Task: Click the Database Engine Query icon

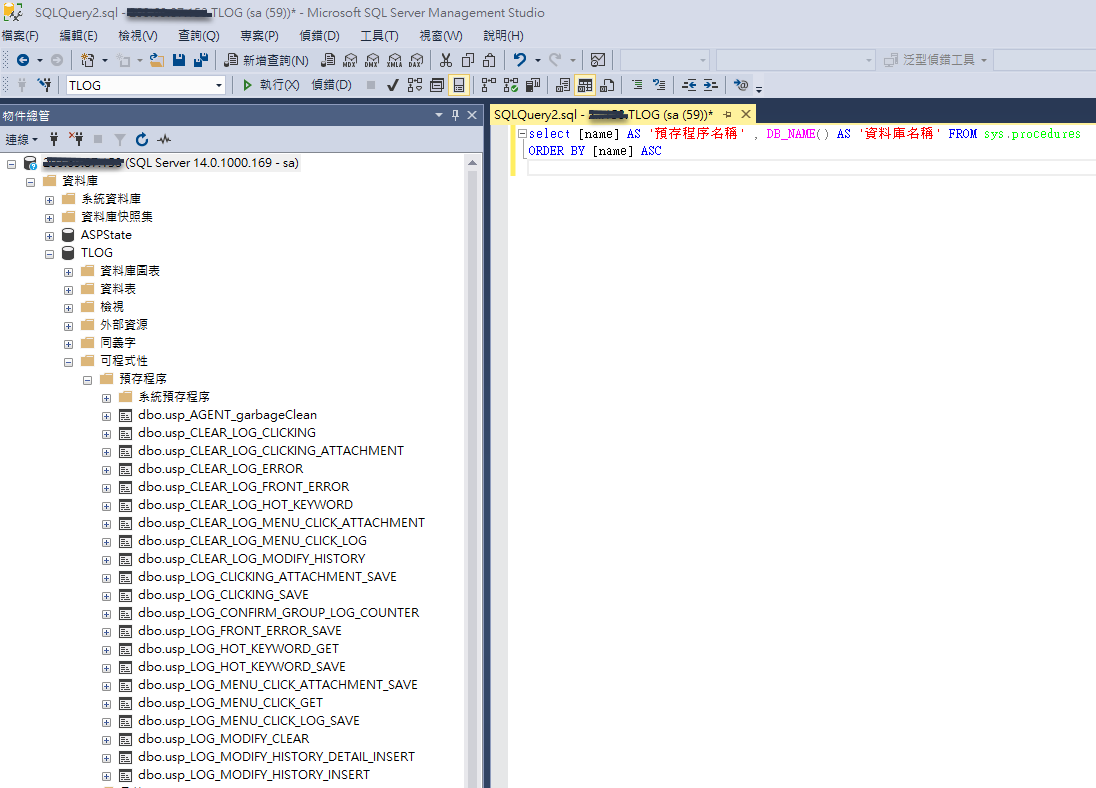Action: 328,60
